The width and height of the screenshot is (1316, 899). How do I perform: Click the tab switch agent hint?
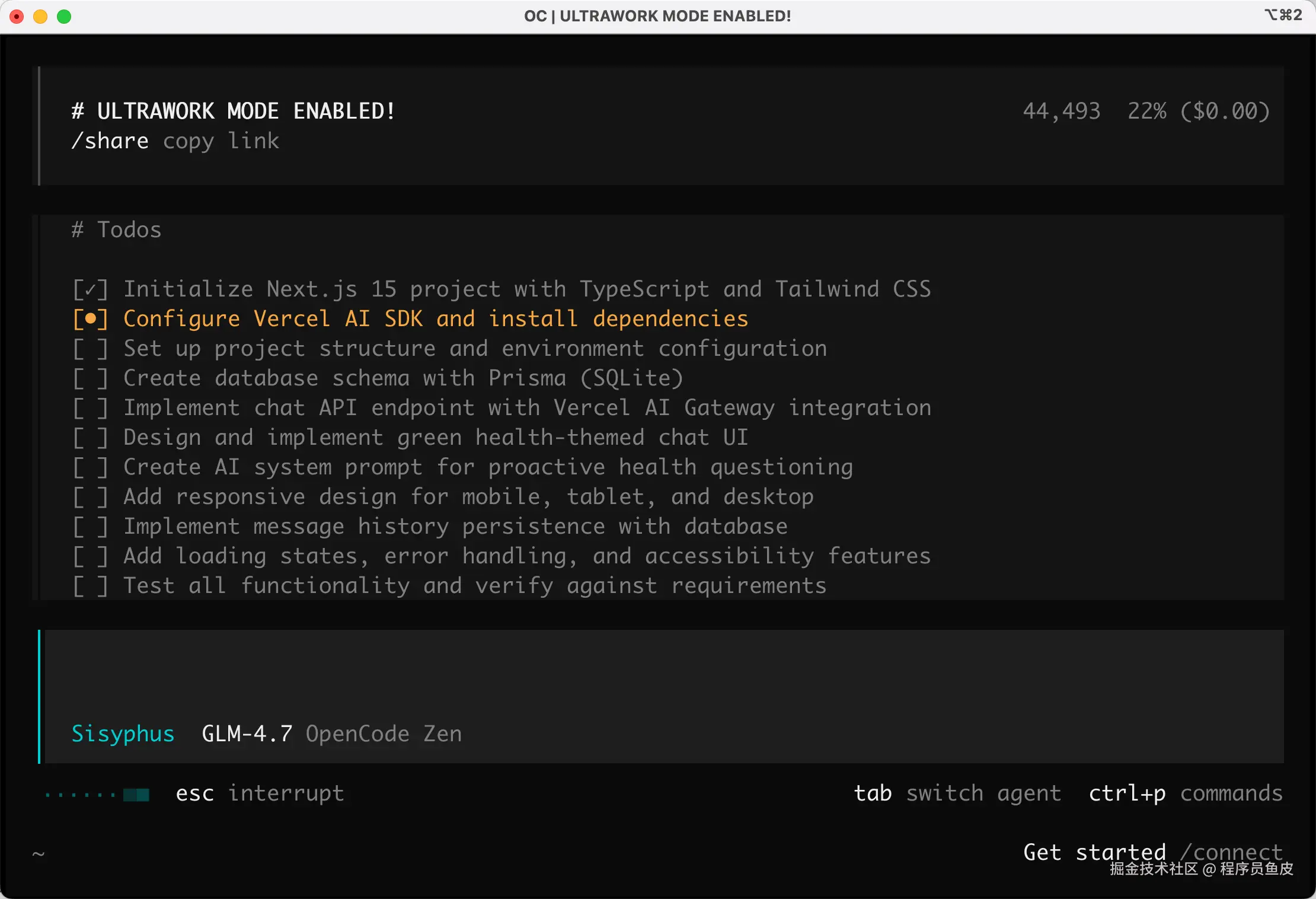957,793
